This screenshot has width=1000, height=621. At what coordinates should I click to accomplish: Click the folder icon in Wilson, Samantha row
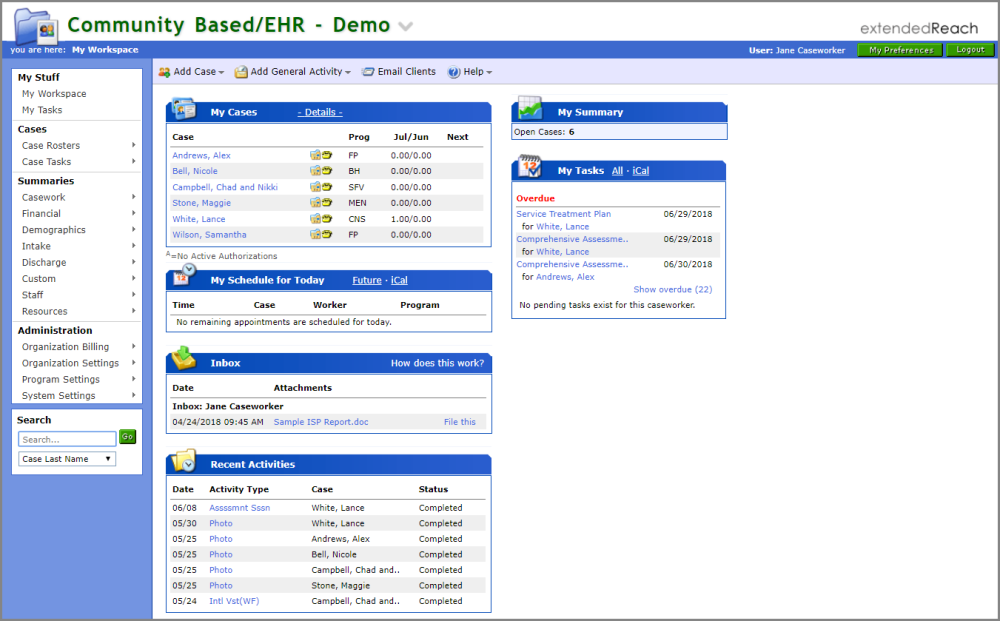click(315, 235)
